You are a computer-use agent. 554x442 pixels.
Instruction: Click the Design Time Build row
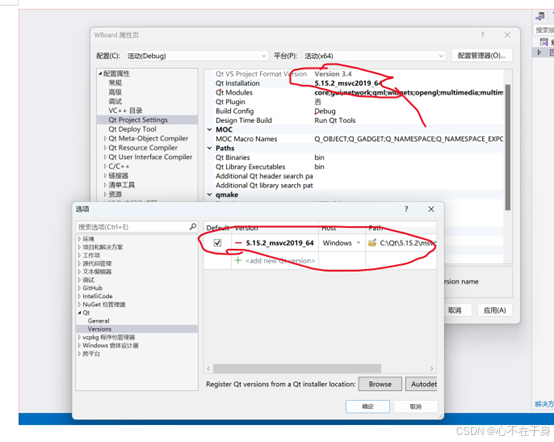pos(354,120)
